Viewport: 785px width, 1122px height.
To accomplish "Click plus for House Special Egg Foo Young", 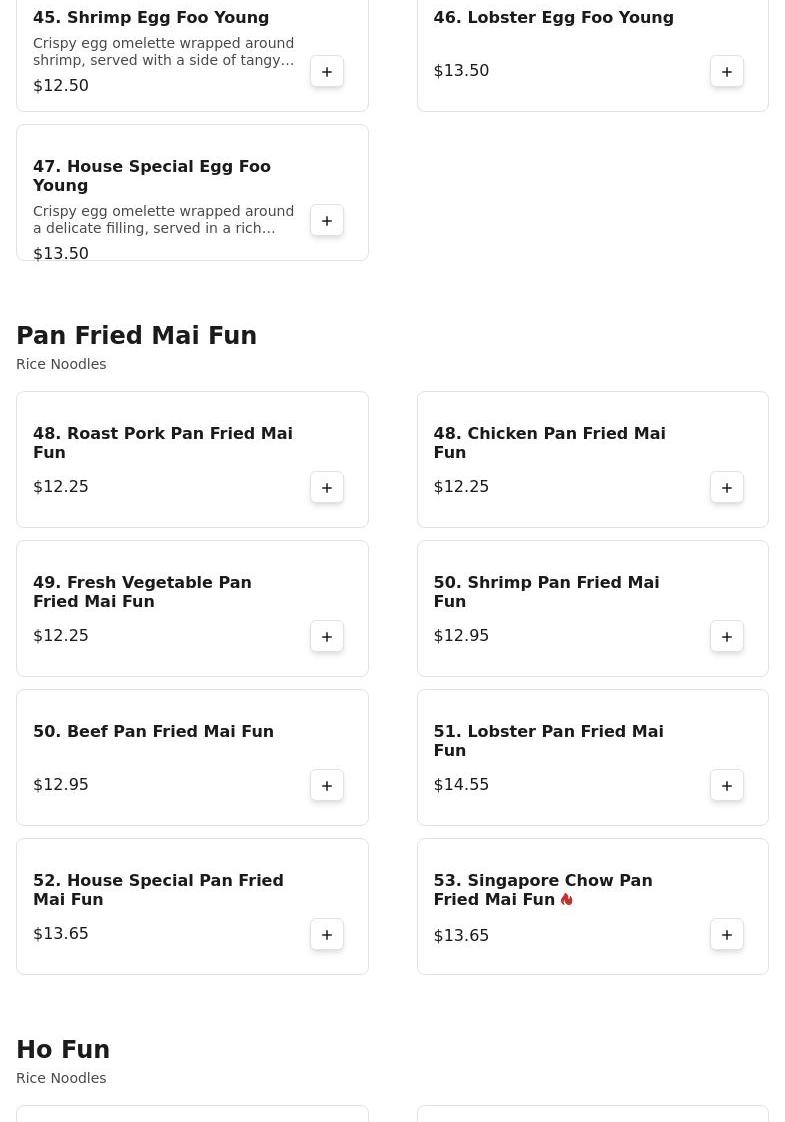I will pyautogui.click(x=327, y=221).
